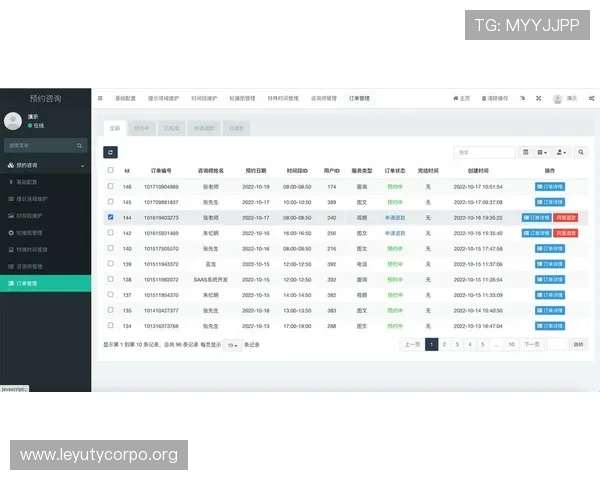The height and width of the screenshot is (480, 600).
Task: Go to pagination page 2
Action: (444, 344)
